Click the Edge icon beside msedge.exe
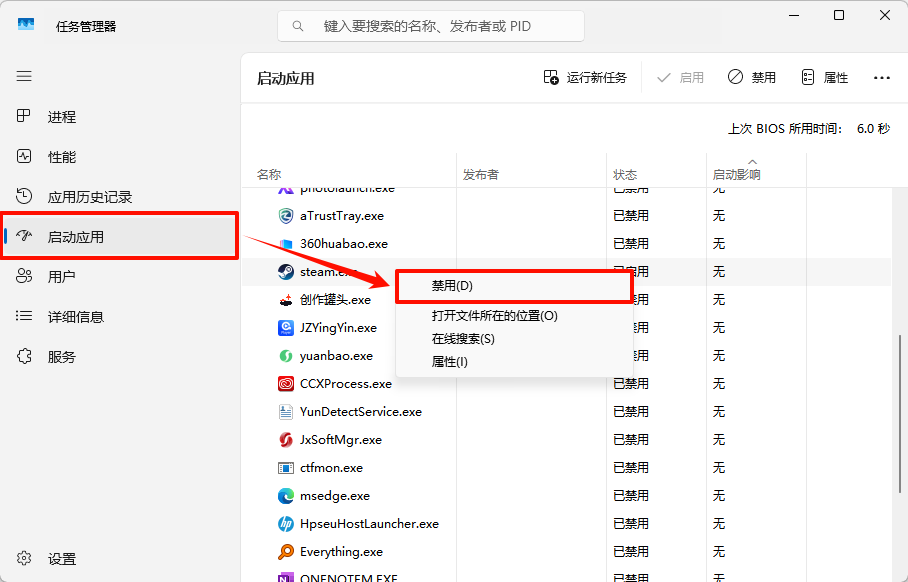The image size is (908, 582). coord(287,495)
